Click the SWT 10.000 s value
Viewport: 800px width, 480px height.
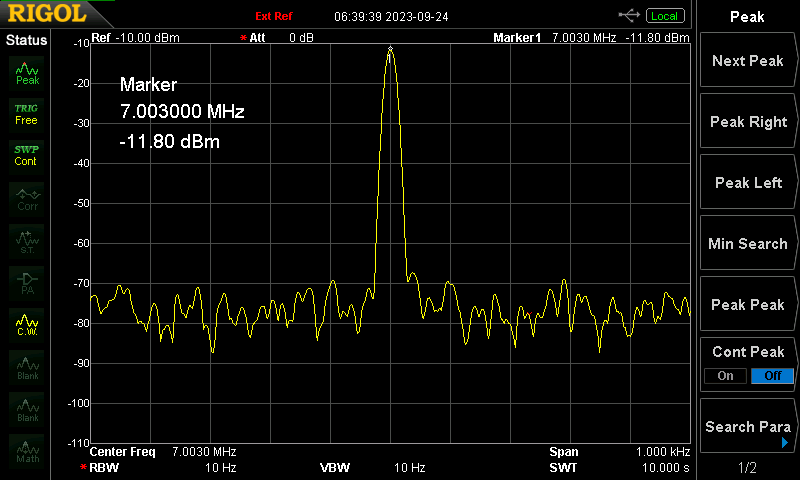click(666, 468)
